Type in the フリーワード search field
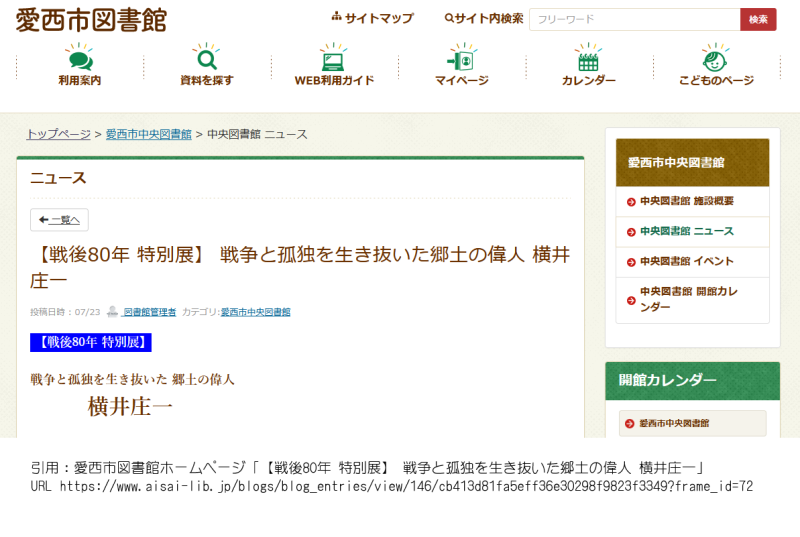Screen dimensions: 800x537 634,19
